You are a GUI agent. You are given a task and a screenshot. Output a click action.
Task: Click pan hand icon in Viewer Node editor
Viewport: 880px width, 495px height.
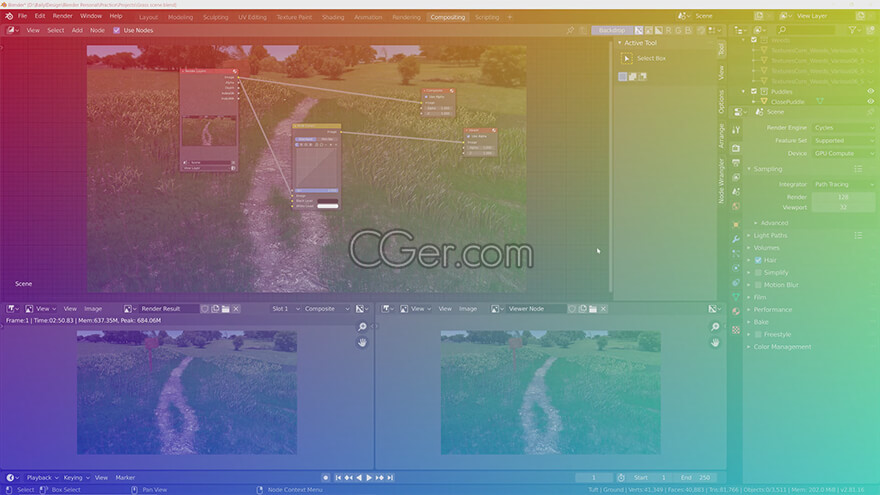pos(715,342)
